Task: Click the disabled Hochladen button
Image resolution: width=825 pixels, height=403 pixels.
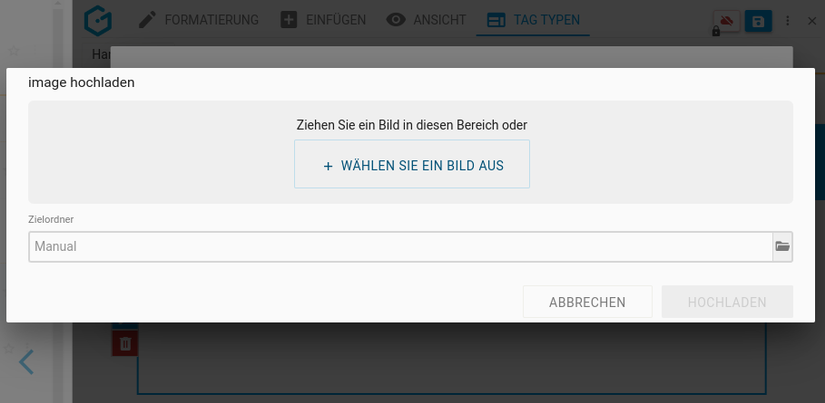Action: [727, 302]
